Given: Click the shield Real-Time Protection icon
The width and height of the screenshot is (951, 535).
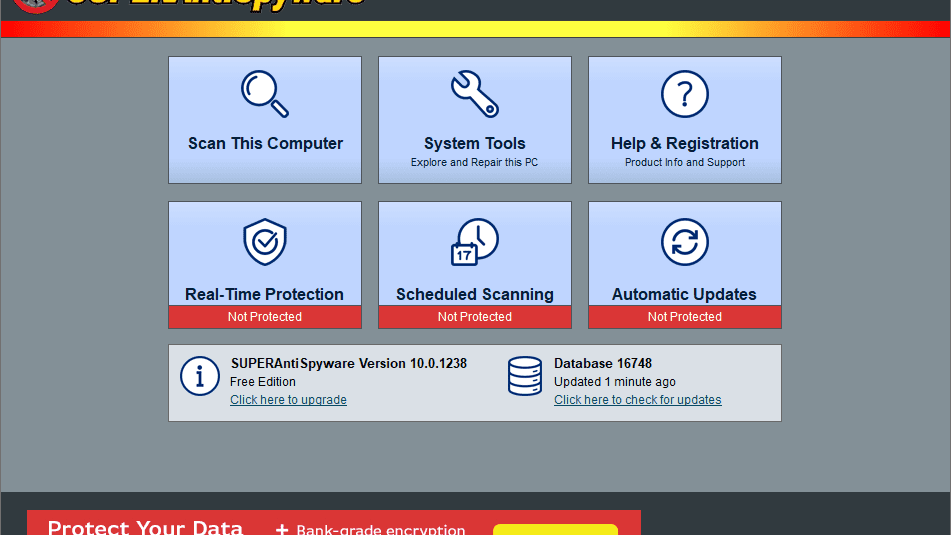Looking at the screenshot, I should [265, 242].
